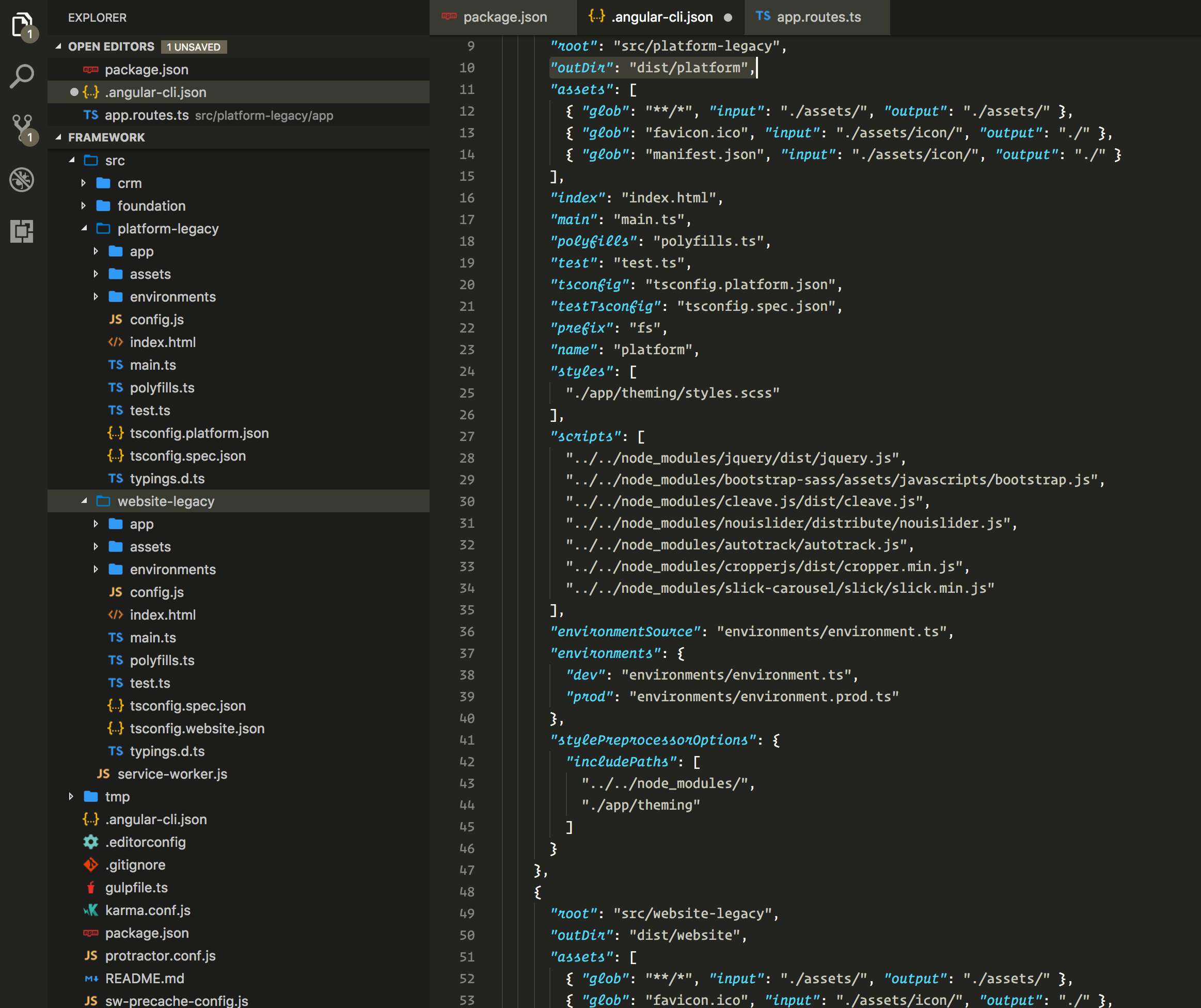Open the Search view magnifier icon
Image resolution: width=1201 pixels, height=1008 pixels.
[x=22, y=74]
